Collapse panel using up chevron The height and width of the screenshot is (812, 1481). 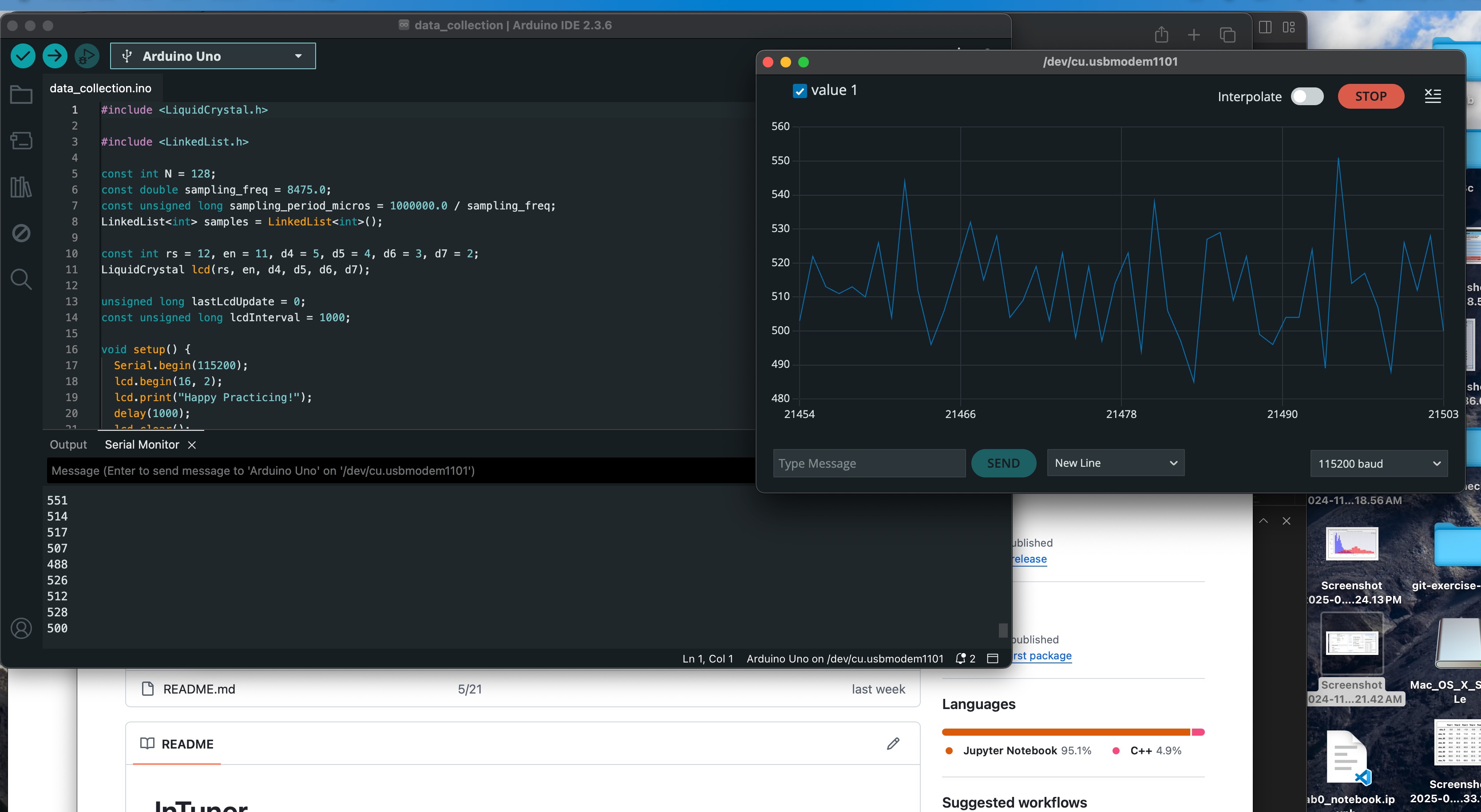[x=1263, y=520]
